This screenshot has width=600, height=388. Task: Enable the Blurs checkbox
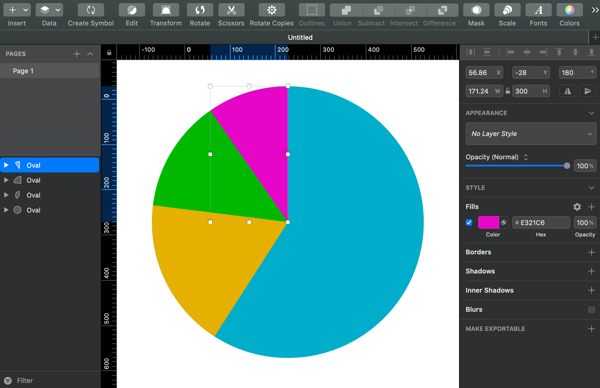point(591,309)
